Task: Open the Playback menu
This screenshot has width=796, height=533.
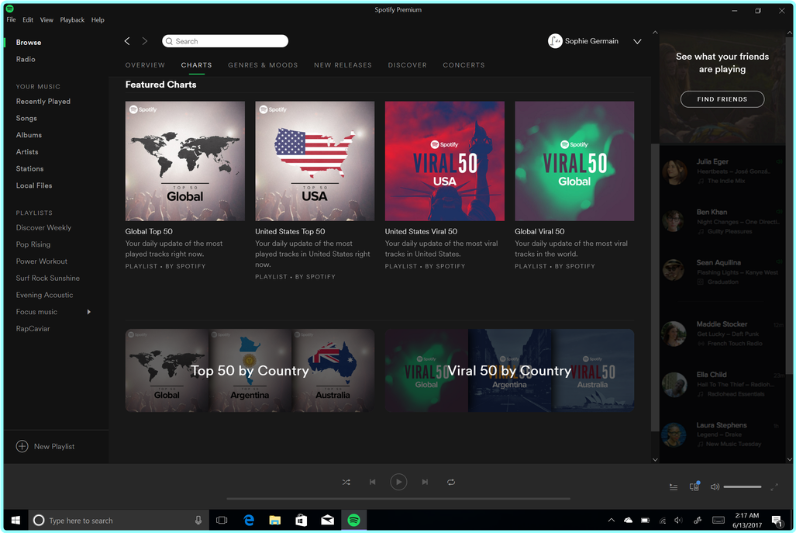Action: click(72, 20)
